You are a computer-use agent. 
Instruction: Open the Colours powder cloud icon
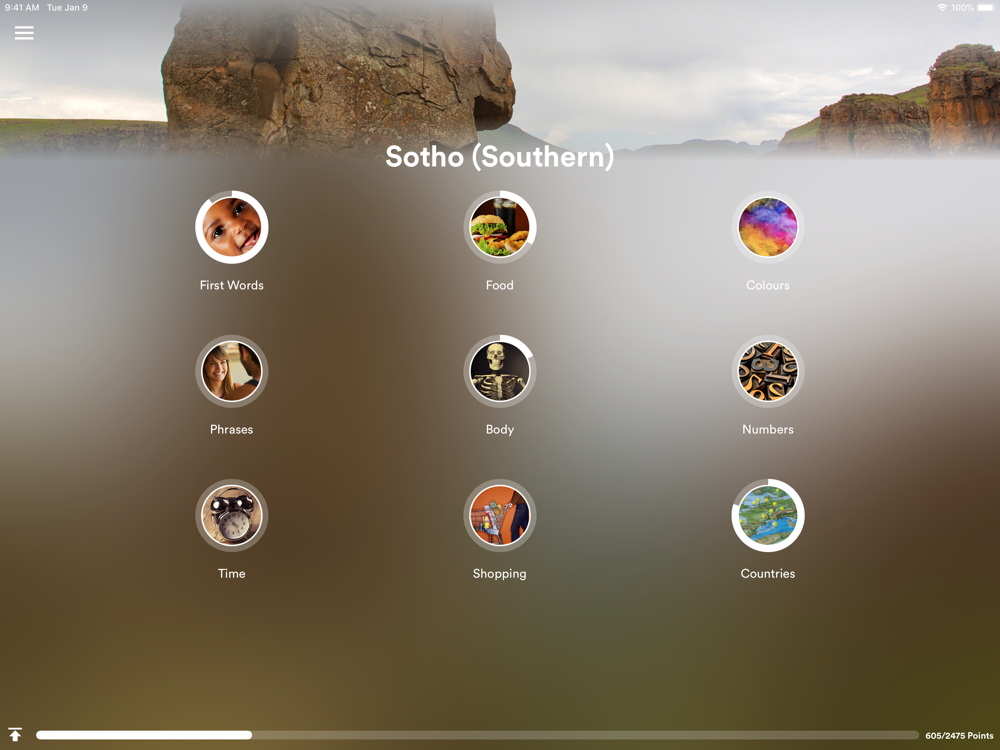click(768, 227)
